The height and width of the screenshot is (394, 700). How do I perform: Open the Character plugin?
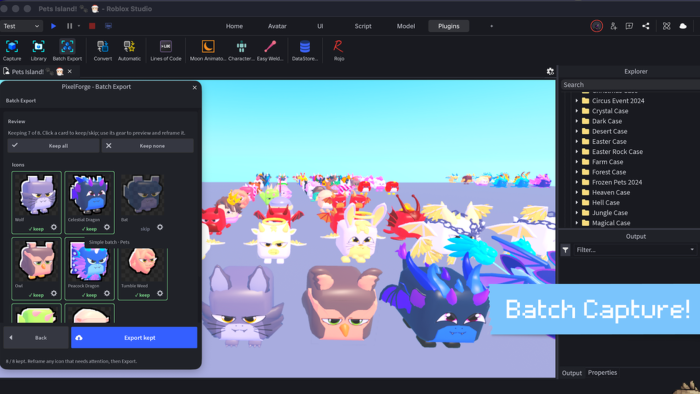pos(242,50)
